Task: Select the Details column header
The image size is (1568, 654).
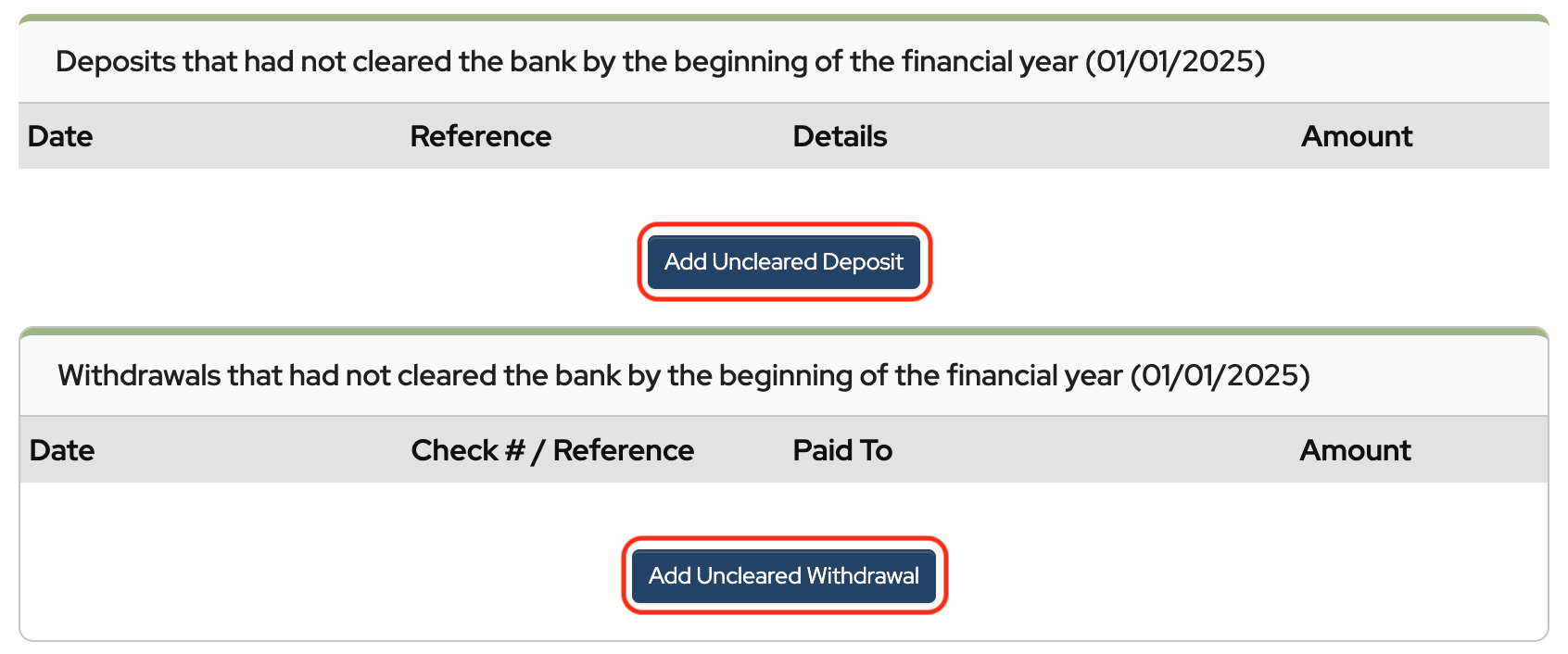Action: click(x=840, y=136)
